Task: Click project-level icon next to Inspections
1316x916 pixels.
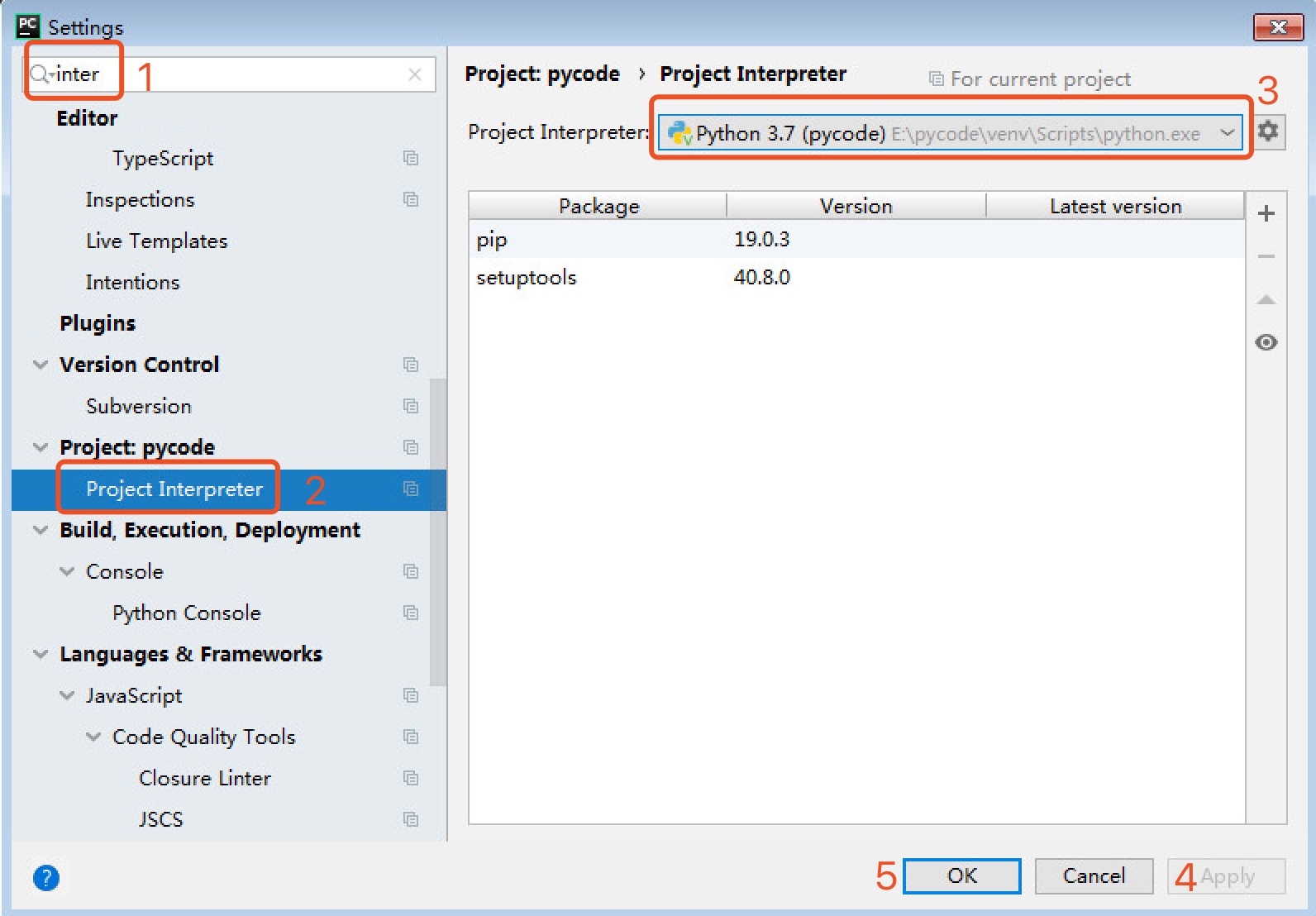Action: 411,199
